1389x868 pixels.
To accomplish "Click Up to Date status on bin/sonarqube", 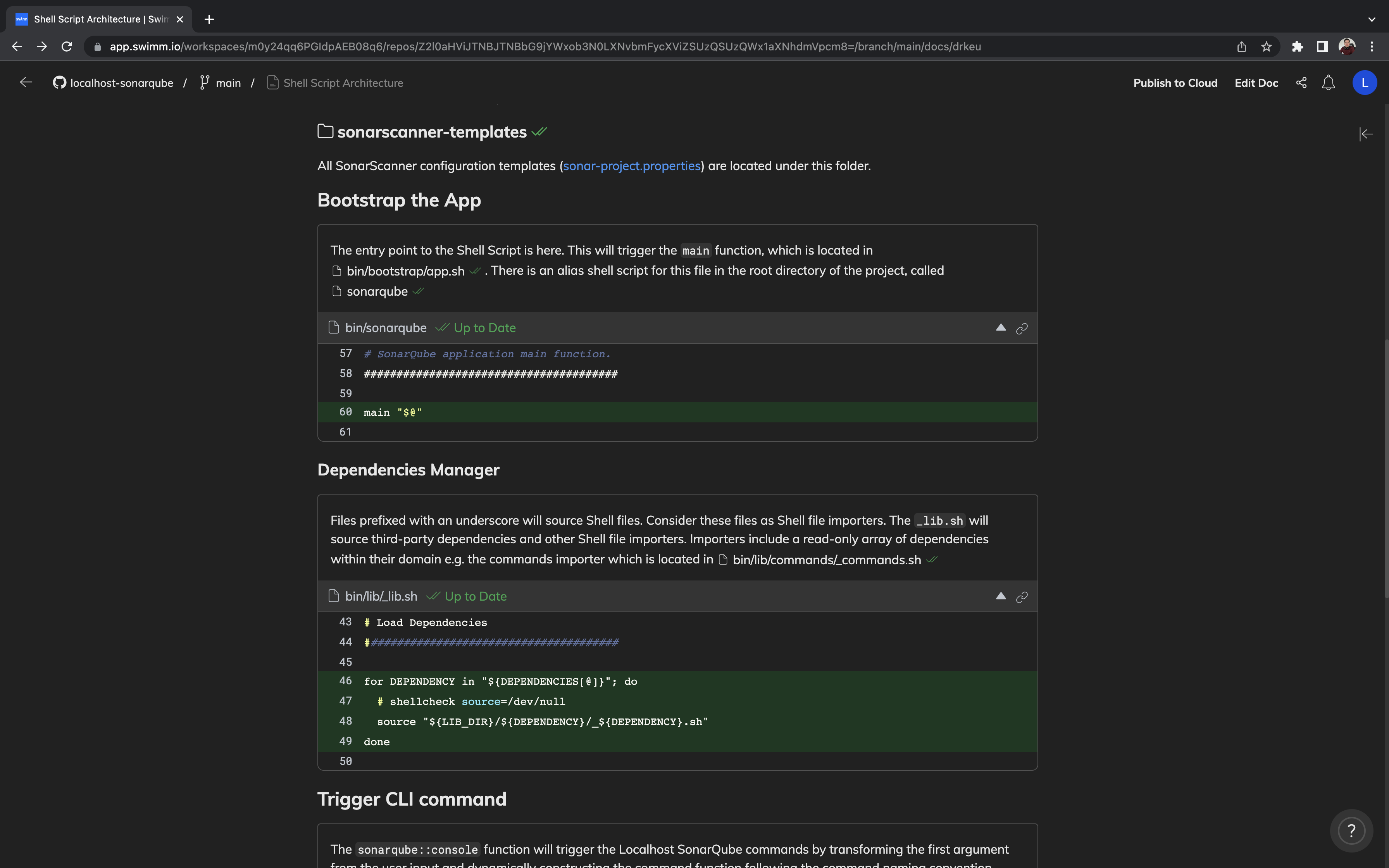I will point(476,328).
